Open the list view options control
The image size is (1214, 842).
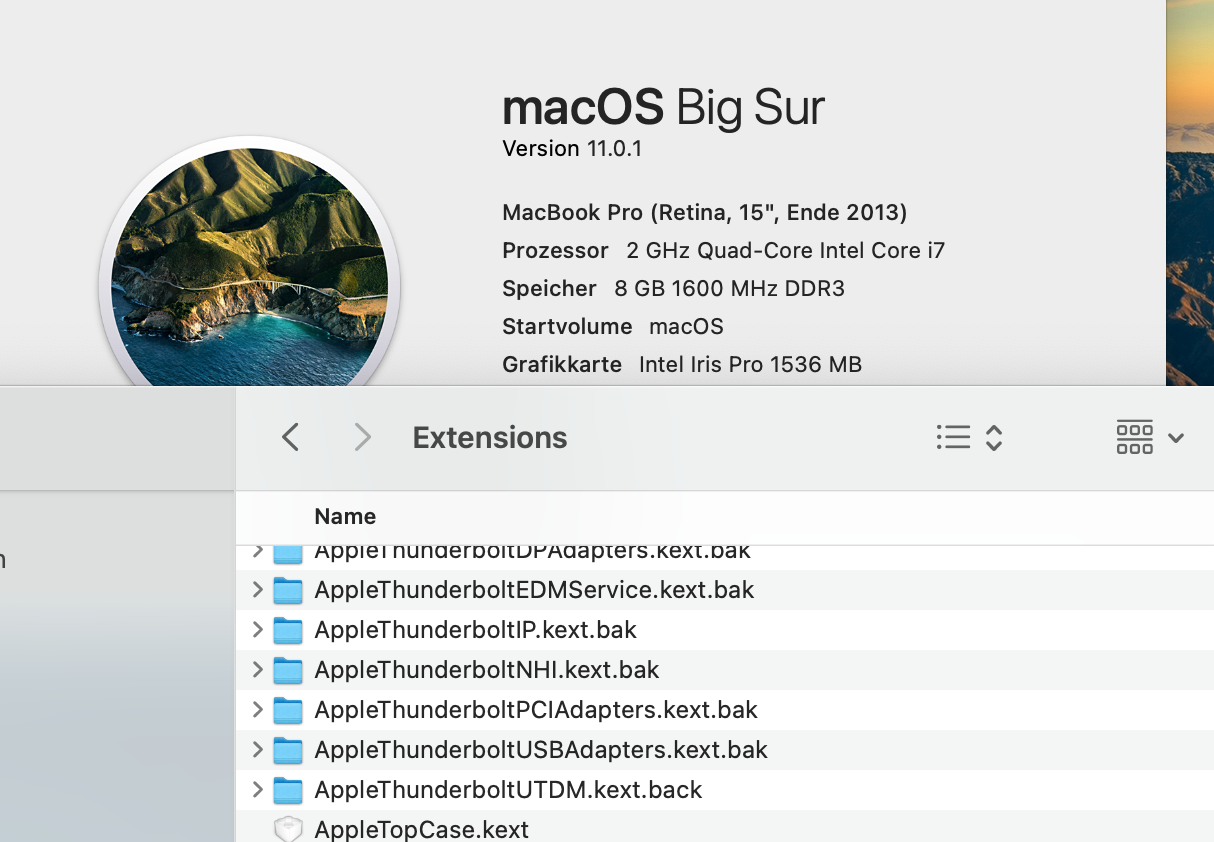(x=969, y=437)
